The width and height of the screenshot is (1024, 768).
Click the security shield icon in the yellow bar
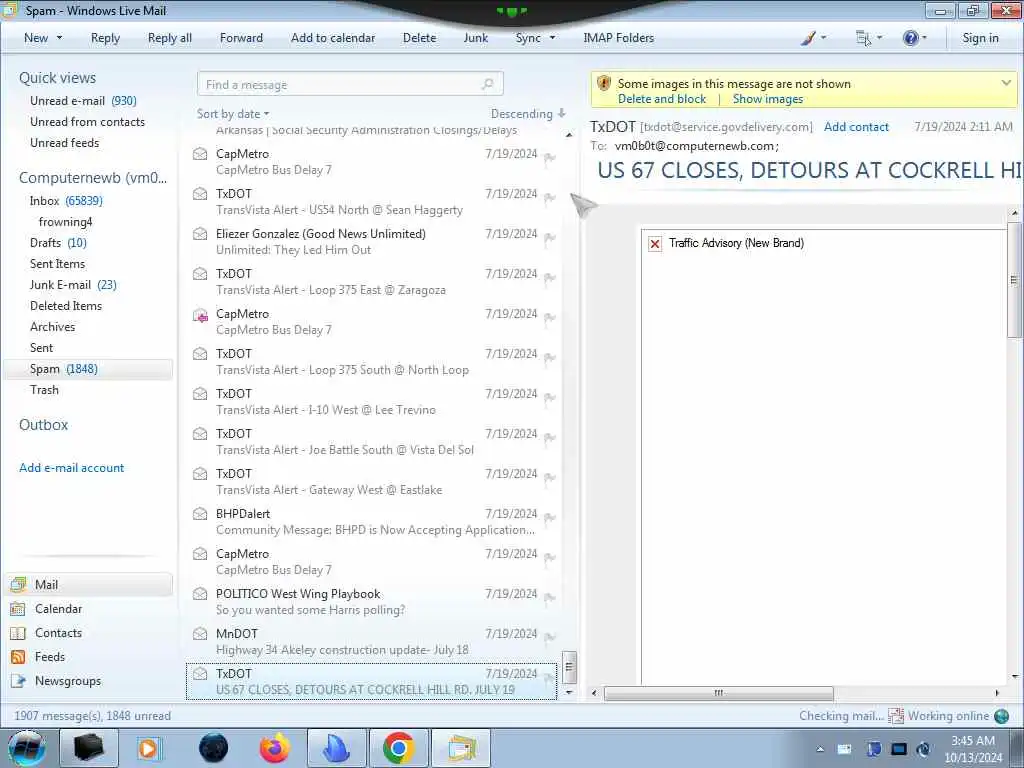pos(603,84)
